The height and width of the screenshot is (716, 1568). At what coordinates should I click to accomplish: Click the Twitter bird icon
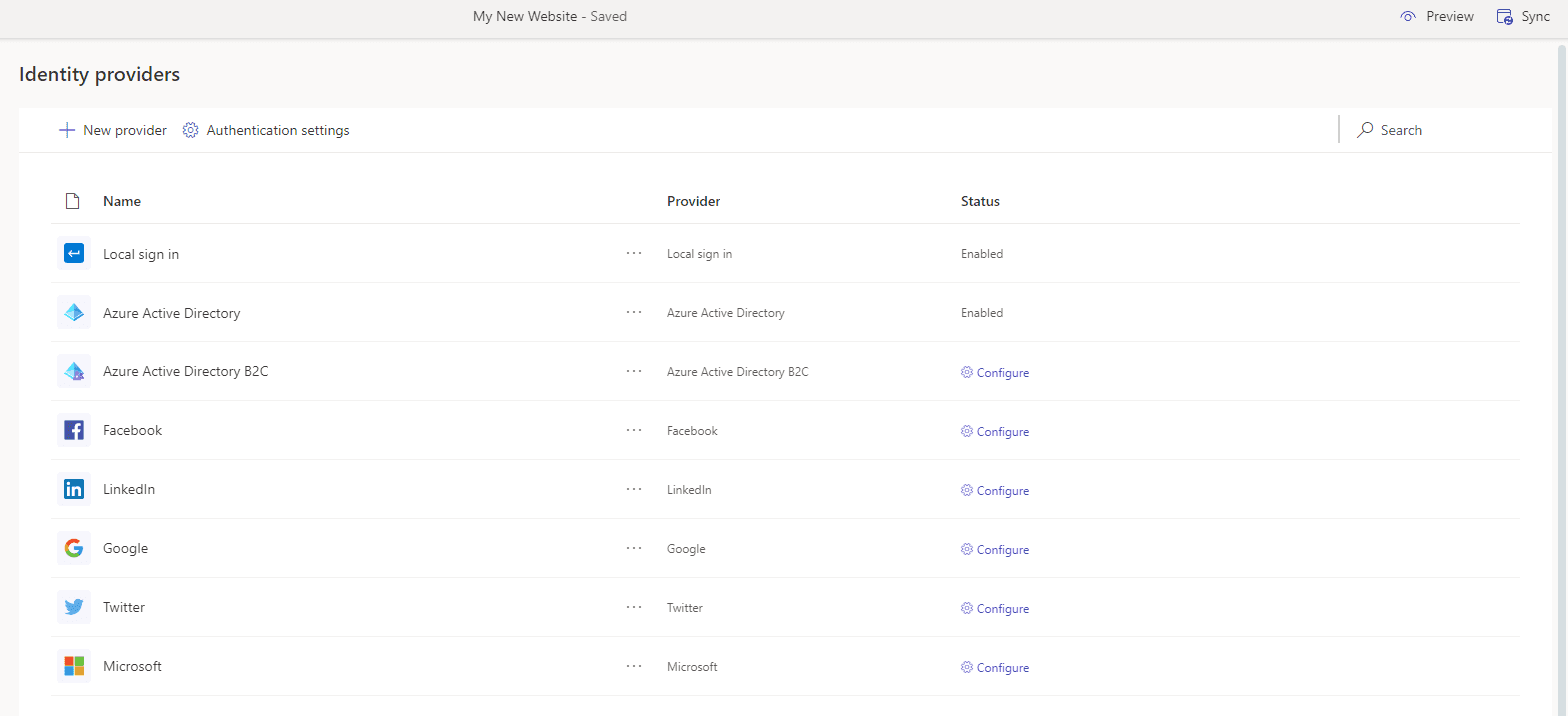[74, 607]
